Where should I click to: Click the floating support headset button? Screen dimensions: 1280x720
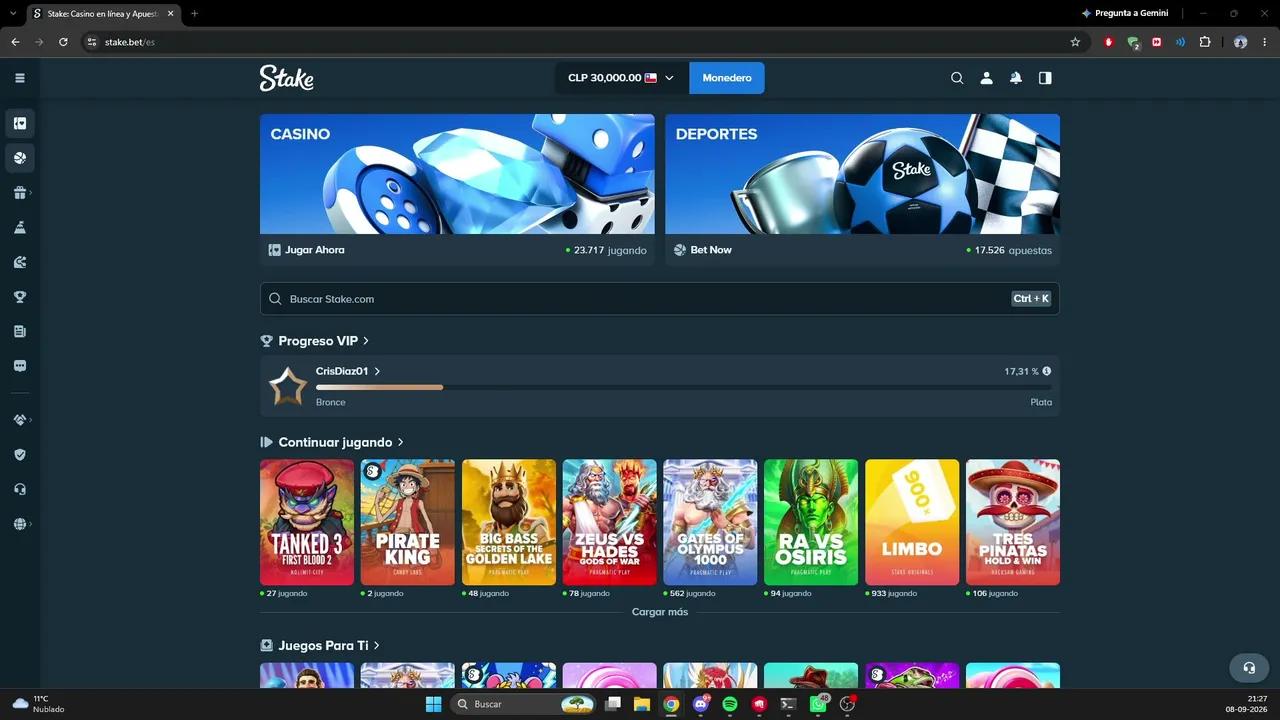(1249, 668)
